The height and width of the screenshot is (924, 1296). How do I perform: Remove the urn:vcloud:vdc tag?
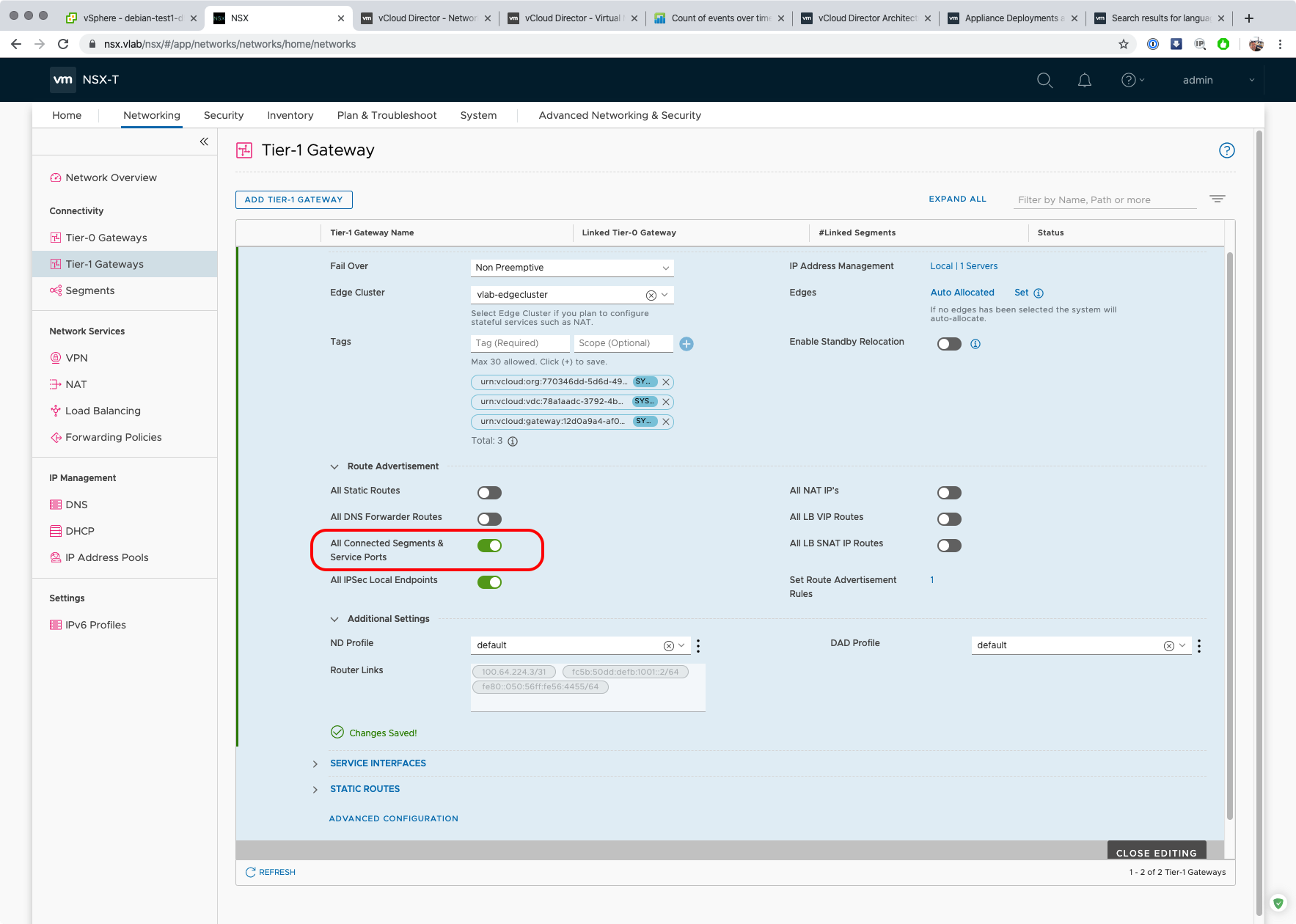[666, 402]
